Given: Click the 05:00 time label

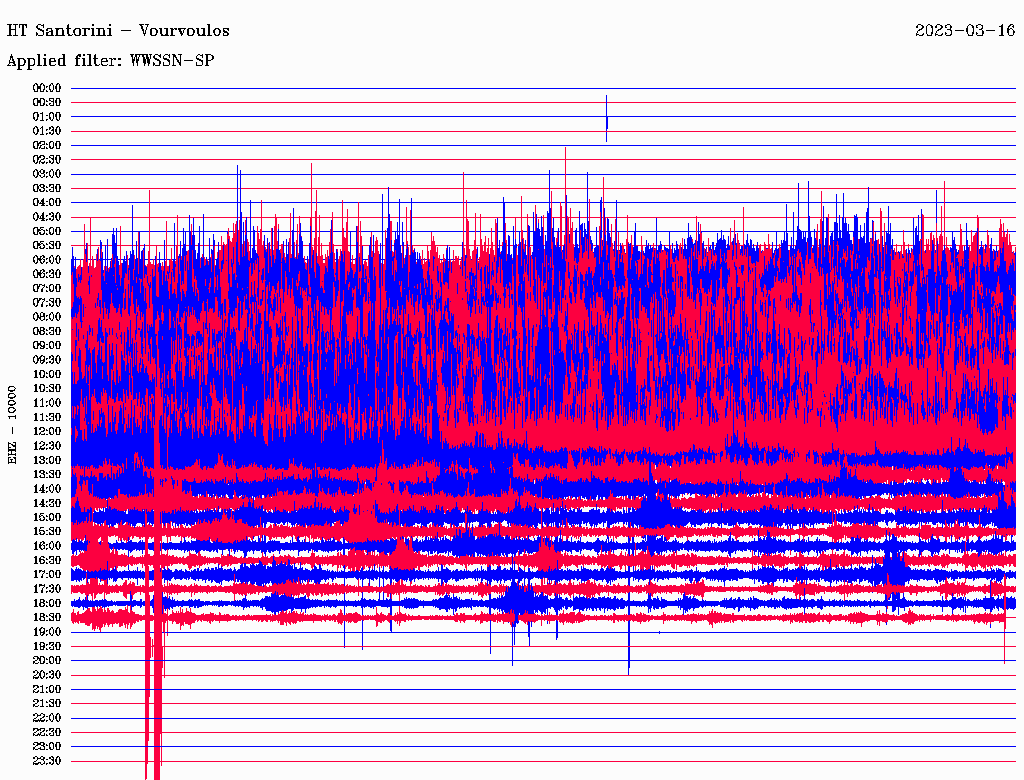Looking at the screenshot, I should (x=47, y=231).
